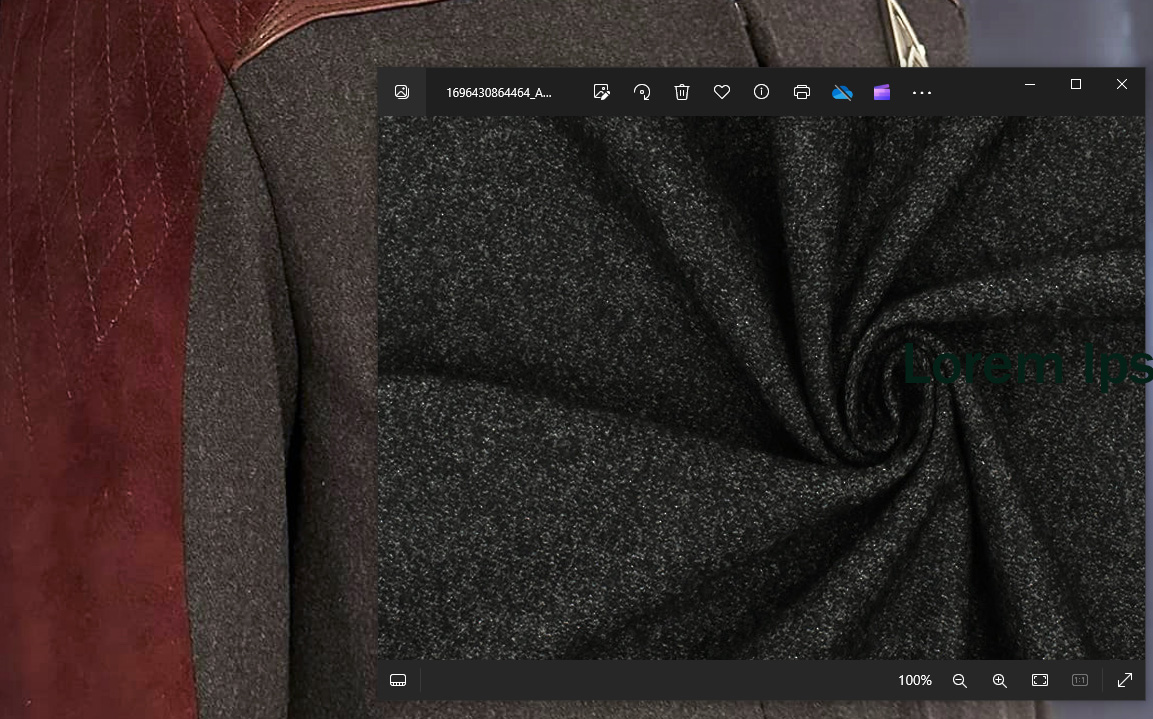
Task: Maximize the Photos window
Action: tap(1076, 85)
